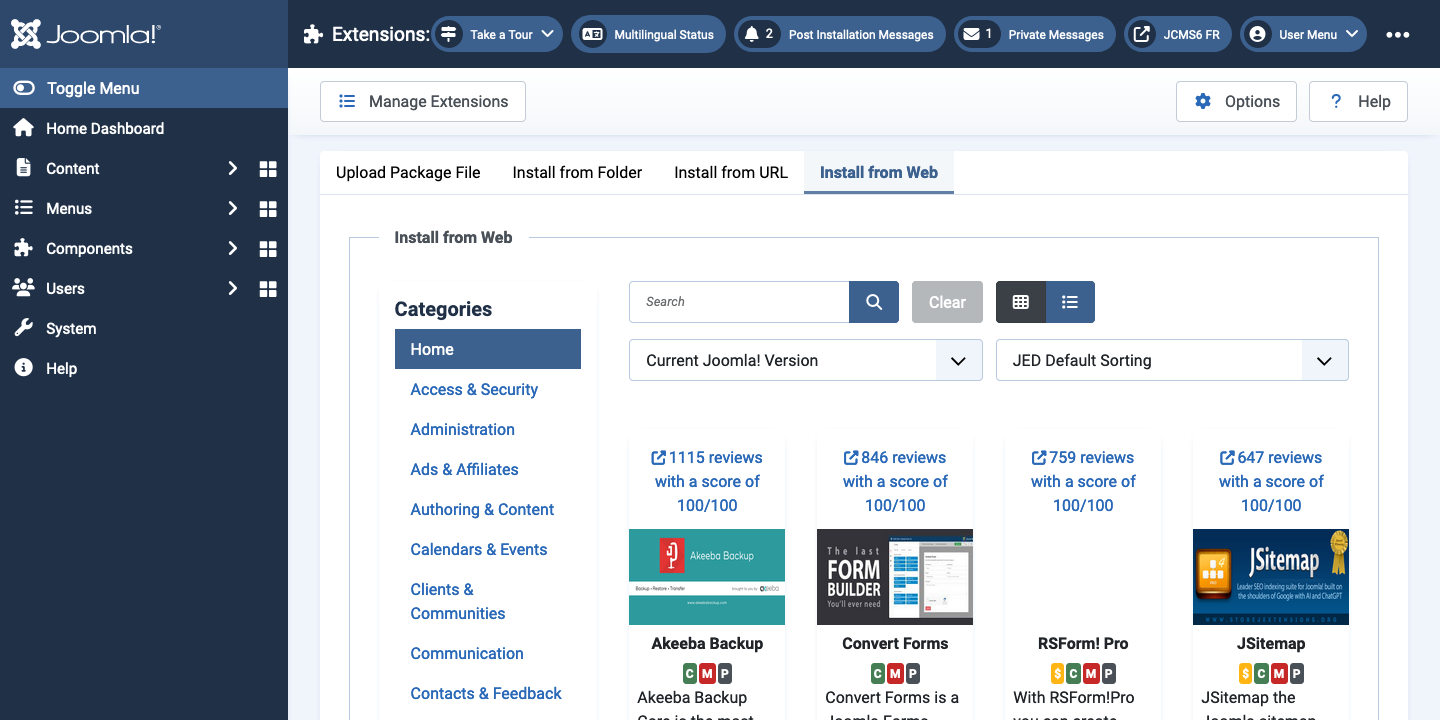
Task: Toggle the sidebar menu
Action: click(144, 88)
